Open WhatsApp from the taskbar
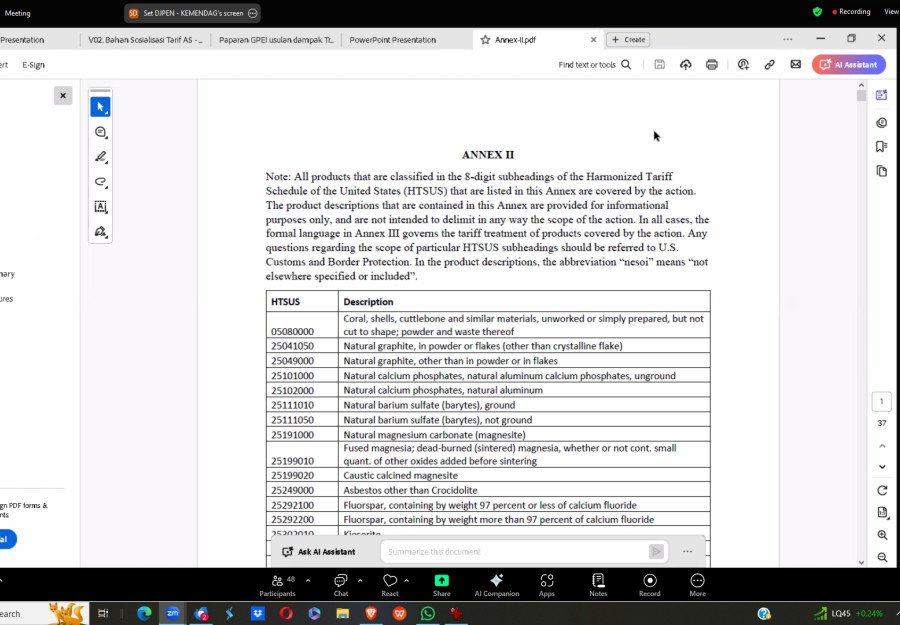Viewport: 900px width, 625px height. 428,614
